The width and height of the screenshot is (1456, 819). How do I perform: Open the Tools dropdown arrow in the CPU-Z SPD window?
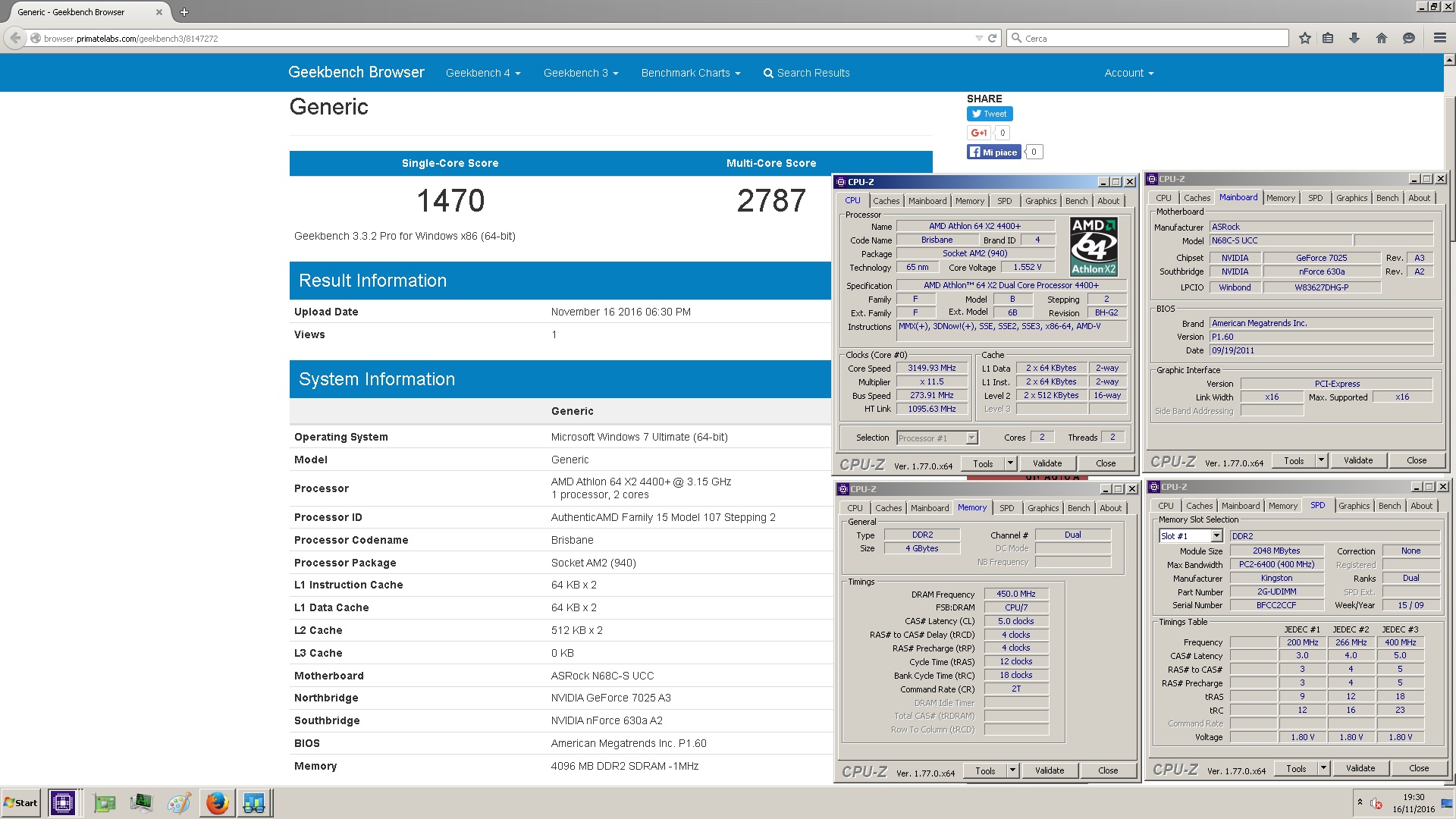coord(1323,768)
